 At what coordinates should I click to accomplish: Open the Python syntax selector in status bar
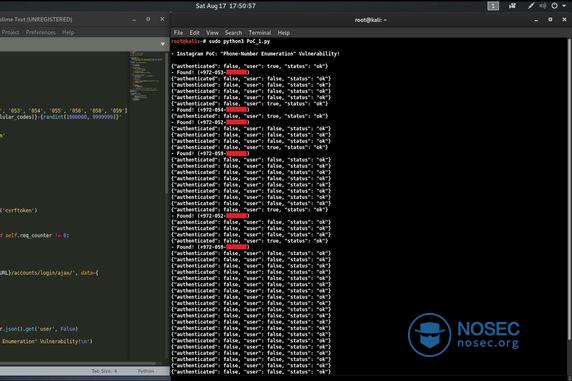click(146, 371)
